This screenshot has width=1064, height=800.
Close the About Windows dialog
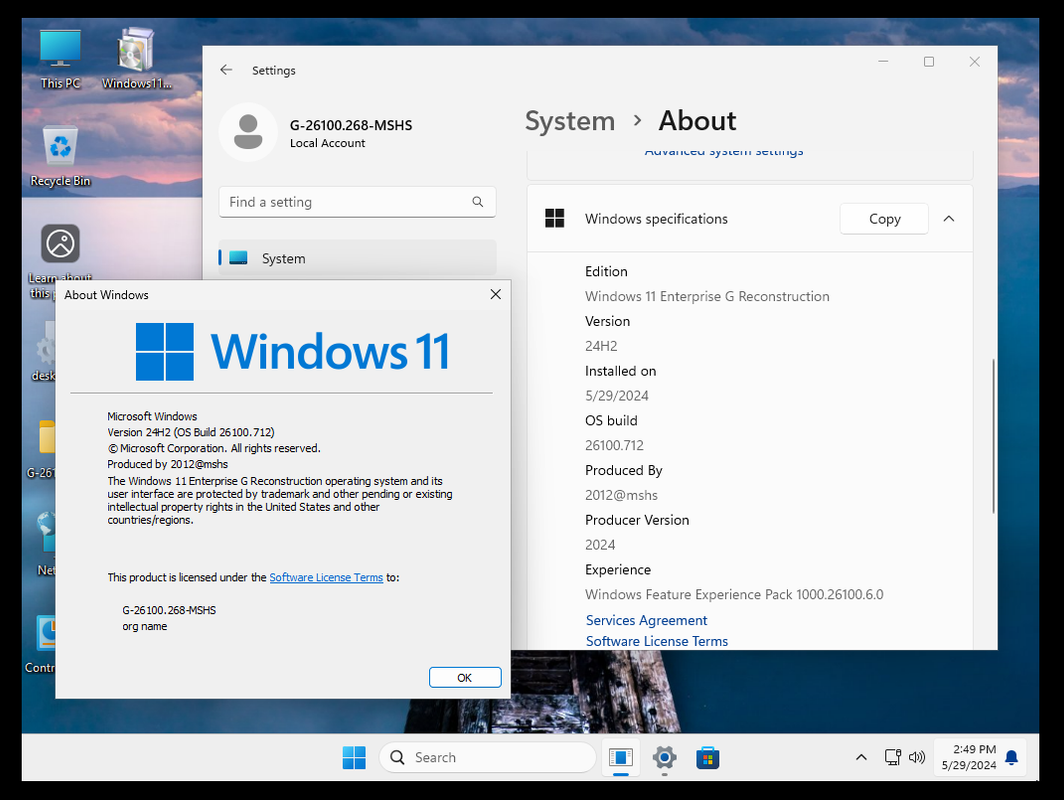coord(495,294)
